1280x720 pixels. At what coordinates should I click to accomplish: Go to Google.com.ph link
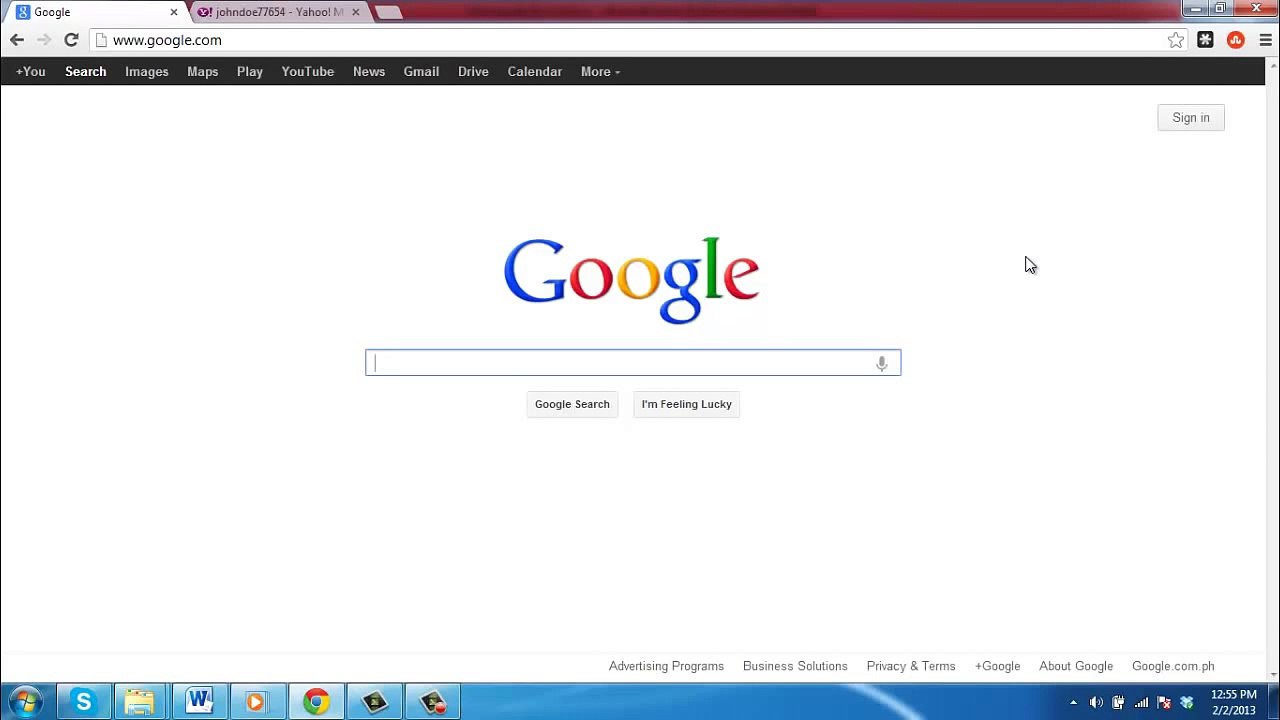(1173, 666)
